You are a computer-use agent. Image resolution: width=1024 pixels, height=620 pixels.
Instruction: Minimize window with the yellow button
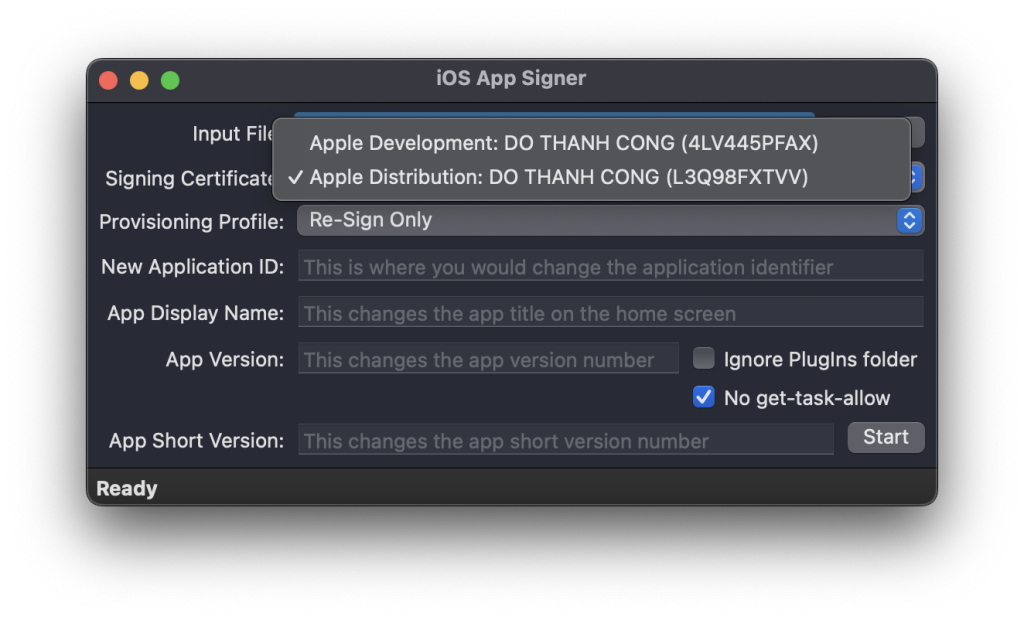pos(139,80)
